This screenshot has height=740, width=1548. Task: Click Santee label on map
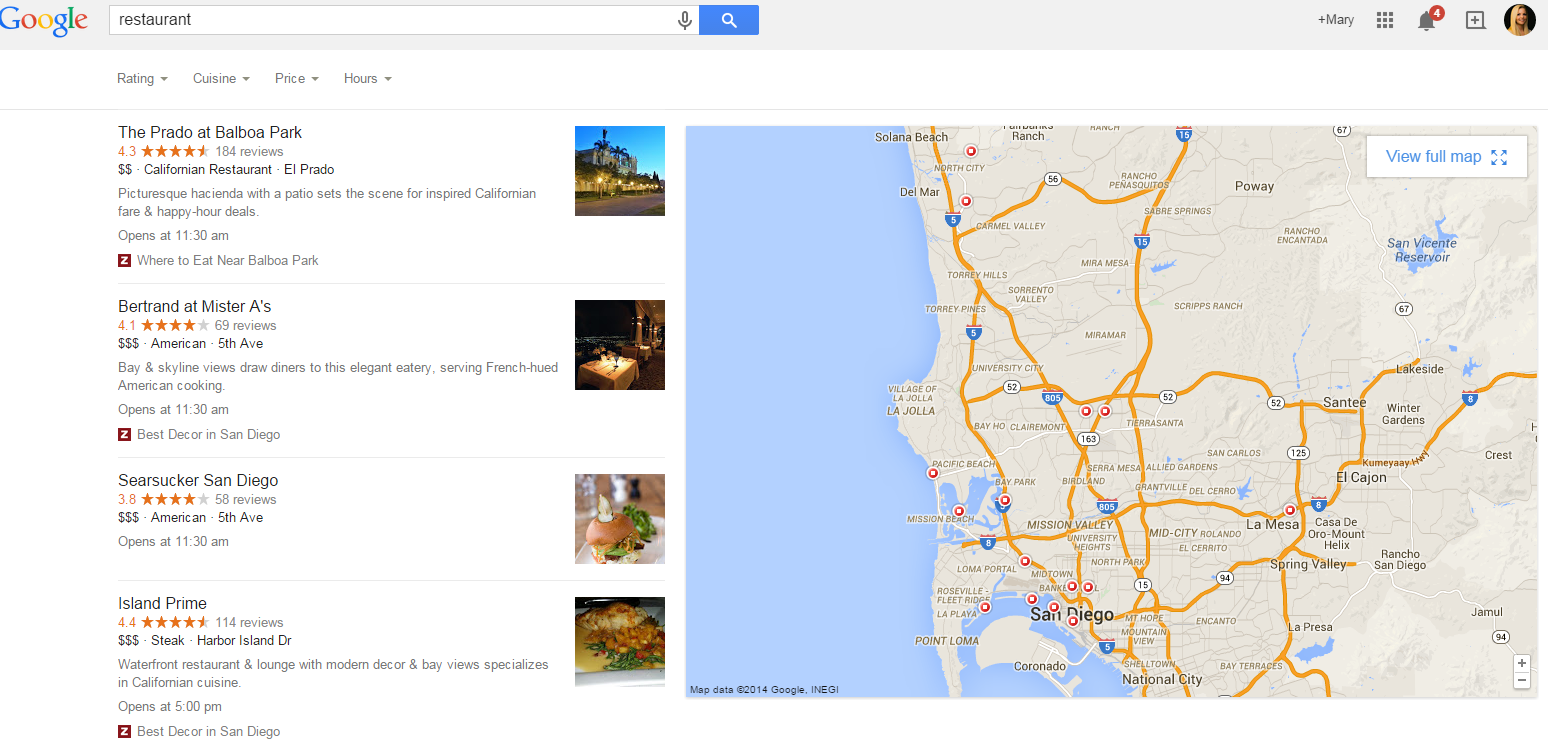[1344, 402]
